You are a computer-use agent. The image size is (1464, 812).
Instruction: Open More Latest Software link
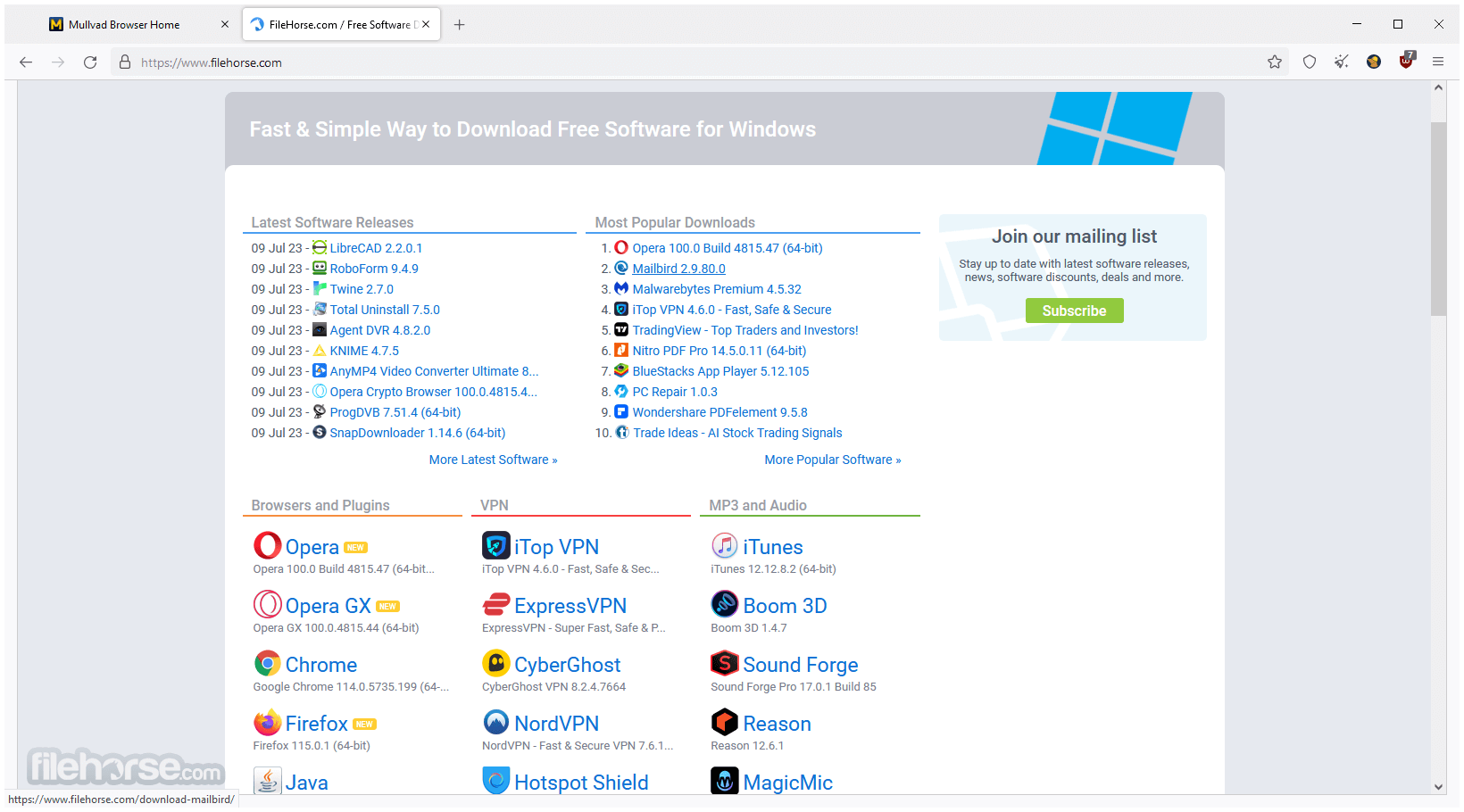(x=493, y=460)
